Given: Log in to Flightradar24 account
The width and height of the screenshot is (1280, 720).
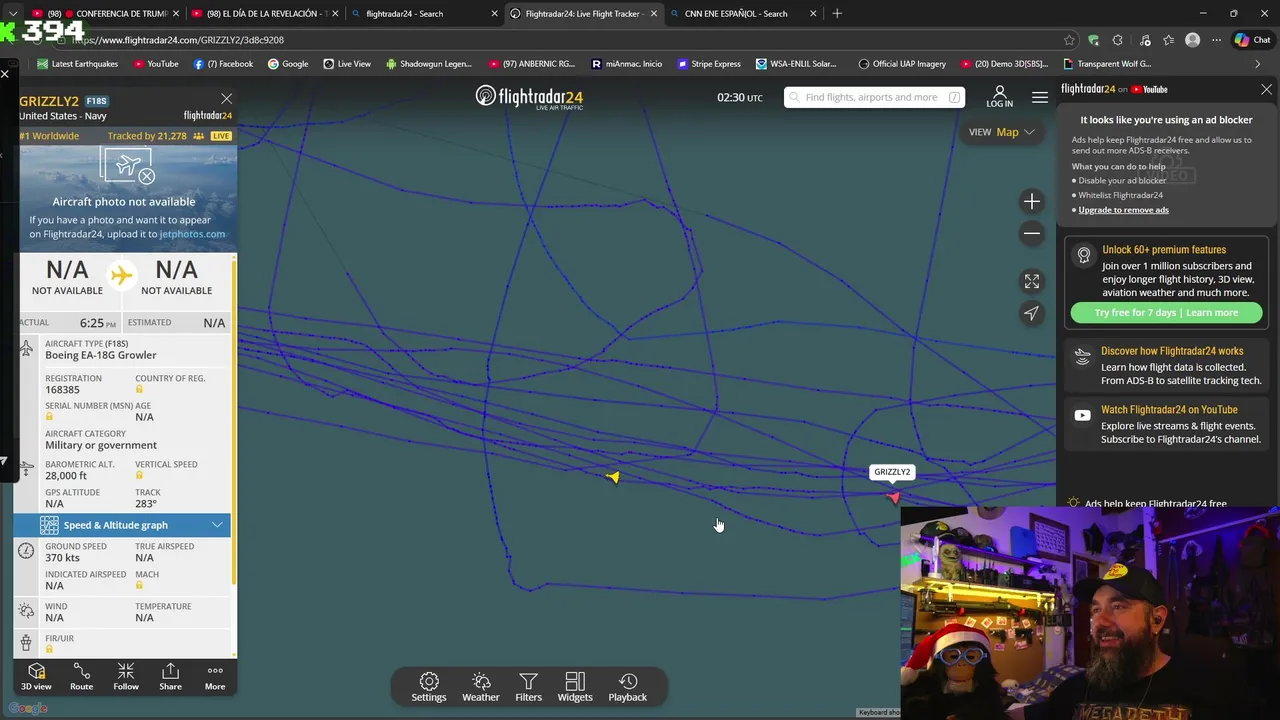Looking at the screenshot, I should coord(999,97).
